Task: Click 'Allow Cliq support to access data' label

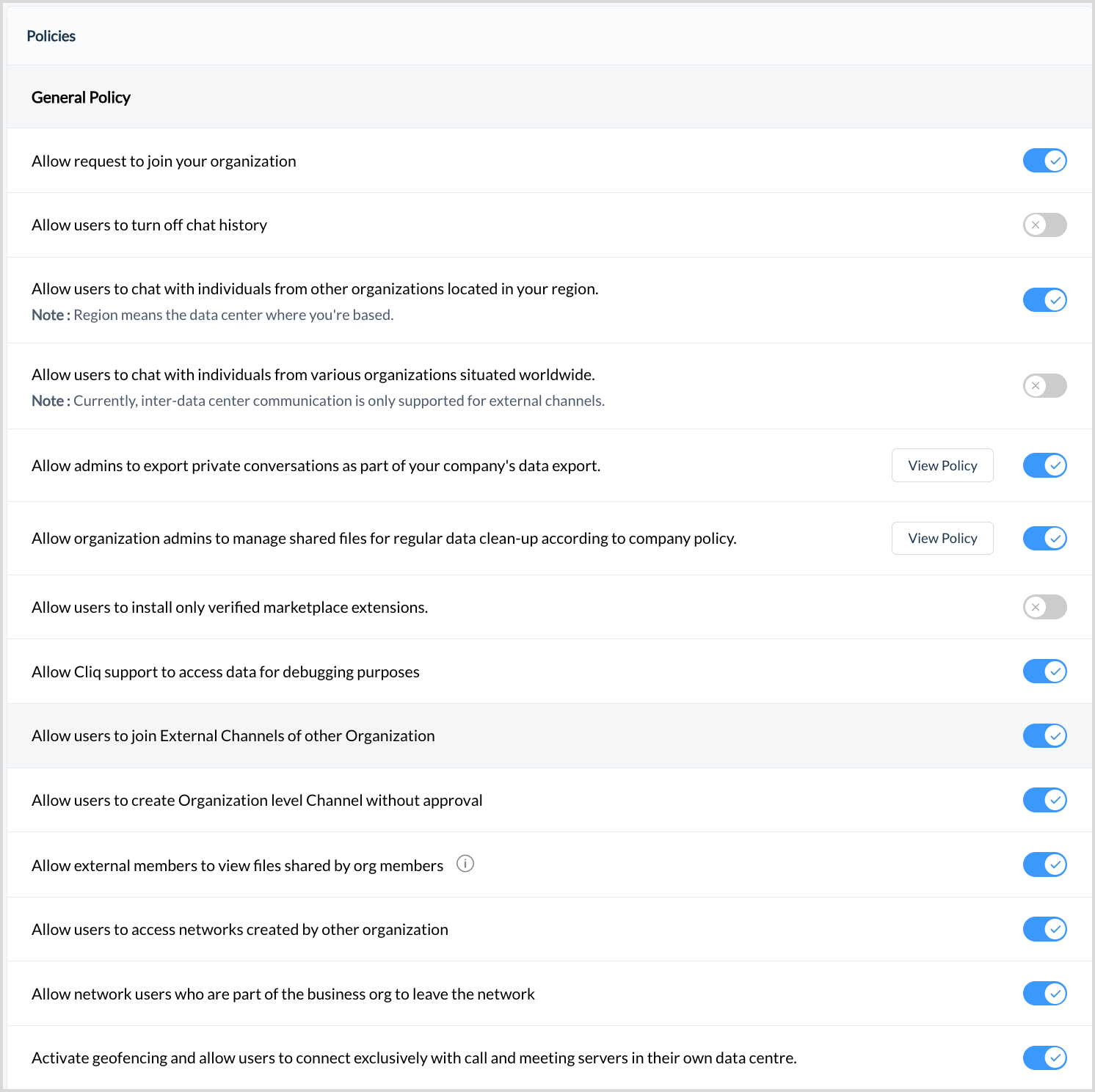Action: click(x=225, y=672)
